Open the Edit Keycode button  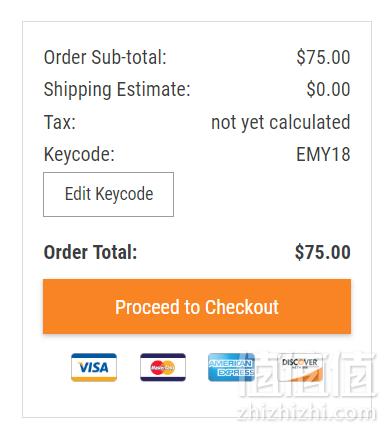click(x=108, y=194)
